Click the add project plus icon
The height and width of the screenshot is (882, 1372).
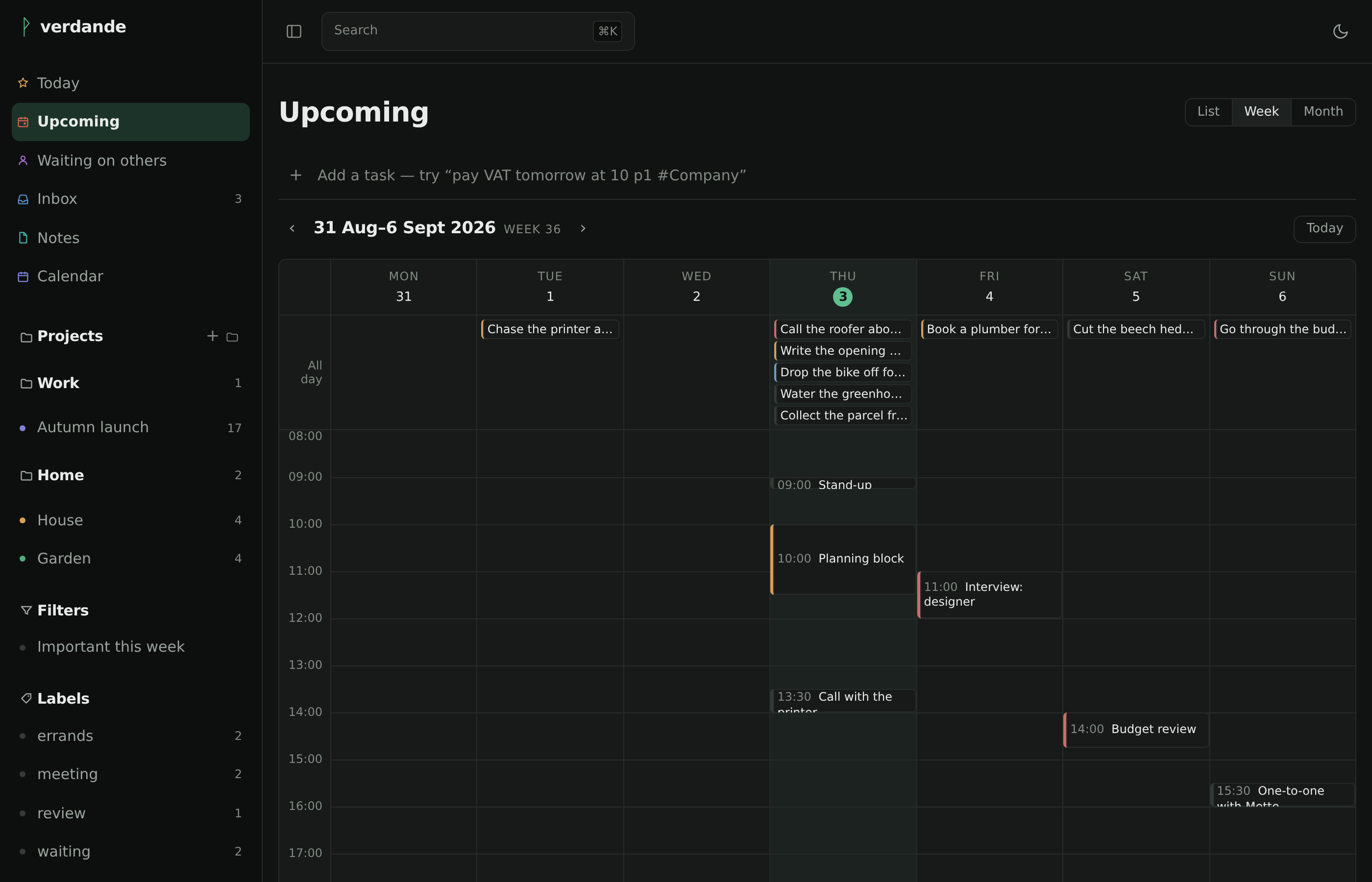coord(213,336)
